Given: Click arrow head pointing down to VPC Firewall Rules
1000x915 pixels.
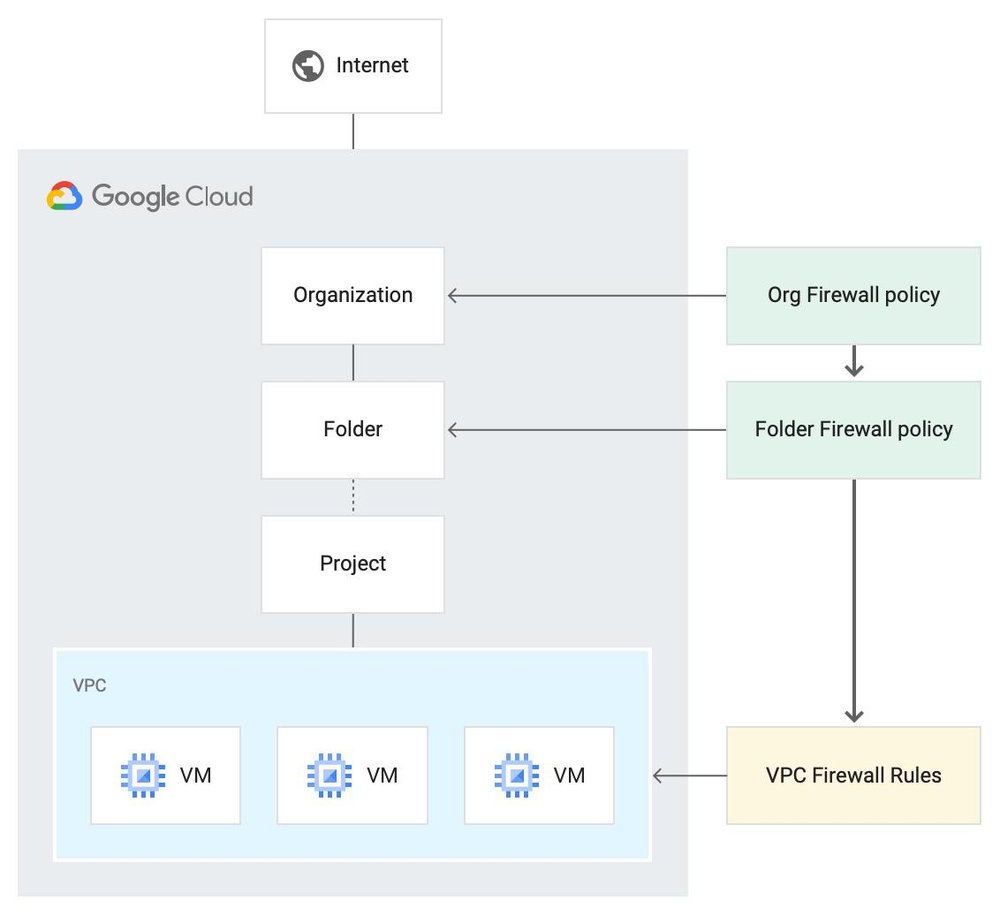Looking at the screenshot, I should (x=853, y=715).
